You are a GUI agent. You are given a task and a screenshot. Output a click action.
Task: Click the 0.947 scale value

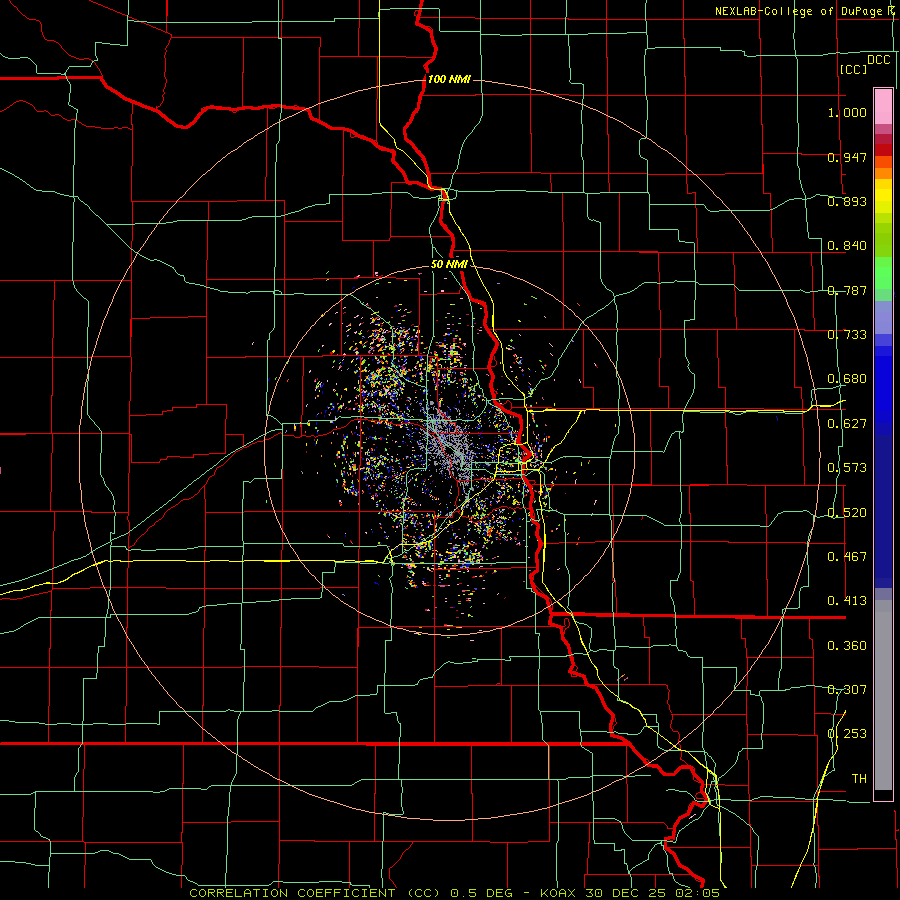coord(847,157)
